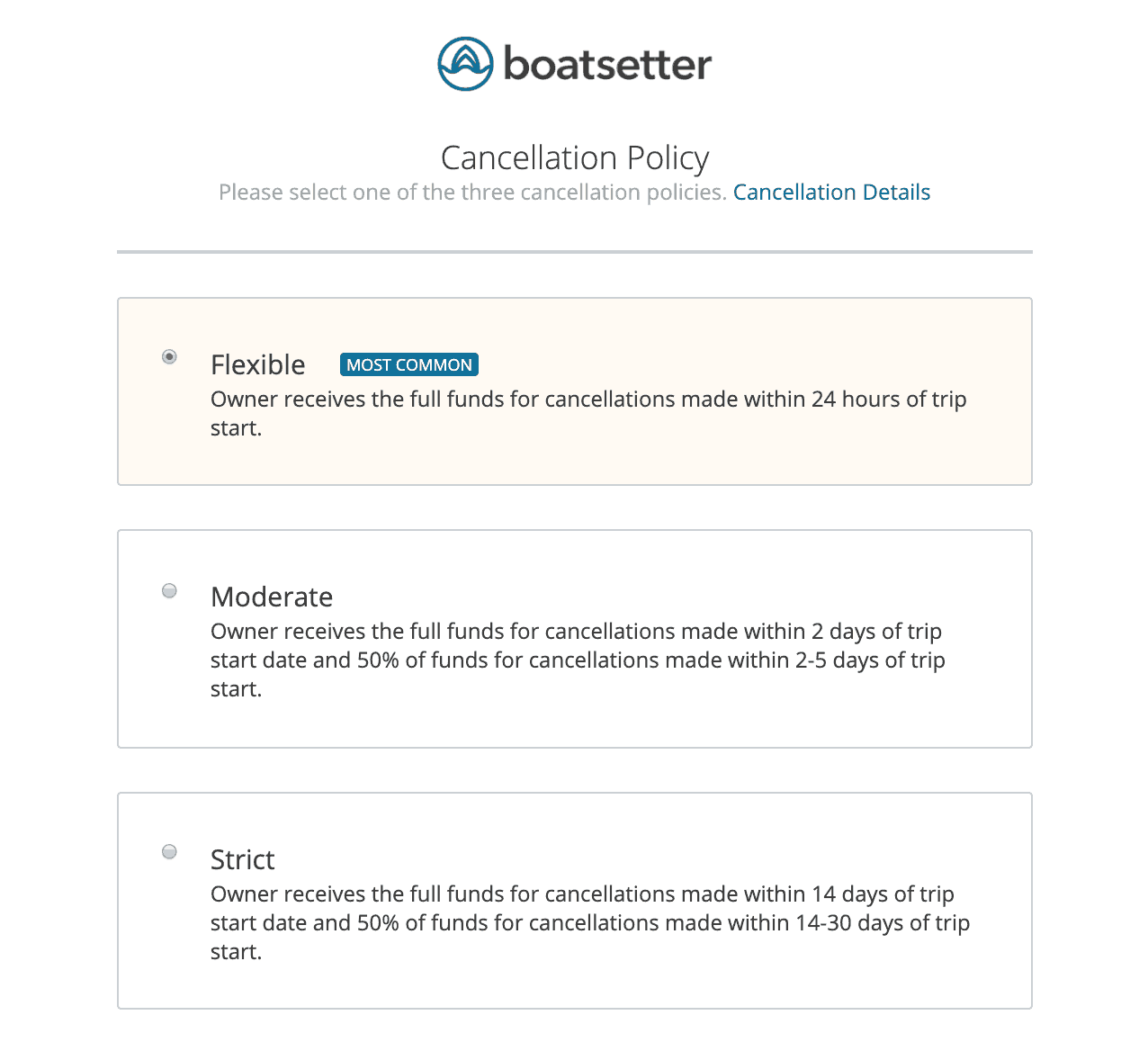Click the Flexible policy heading
1148x1042 pixels.
coord(257,364)
